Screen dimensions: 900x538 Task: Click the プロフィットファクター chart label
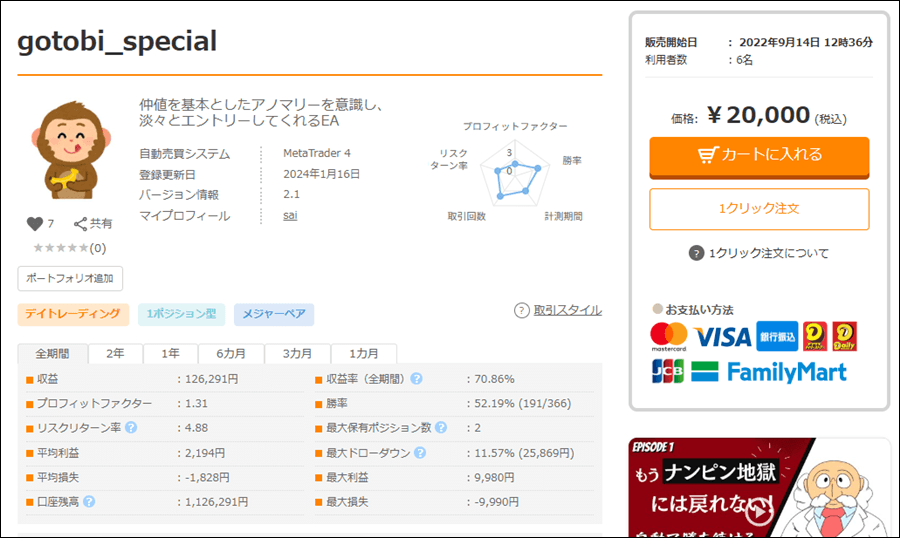coord(515,126)
